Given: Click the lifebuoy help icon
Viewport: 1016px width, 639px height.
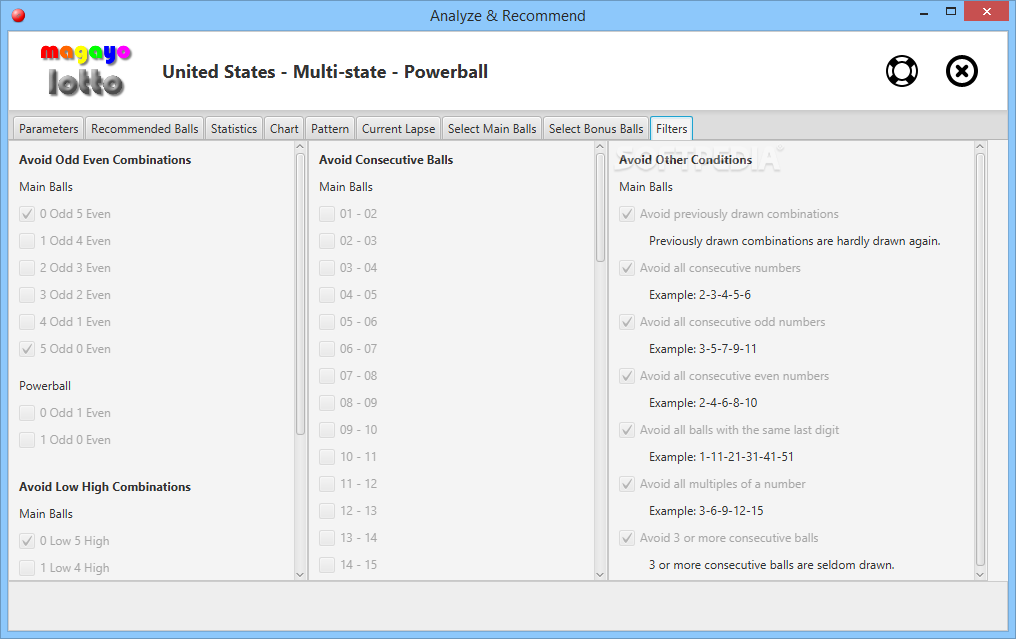Looking at the screenshot, I should [901, 71].
